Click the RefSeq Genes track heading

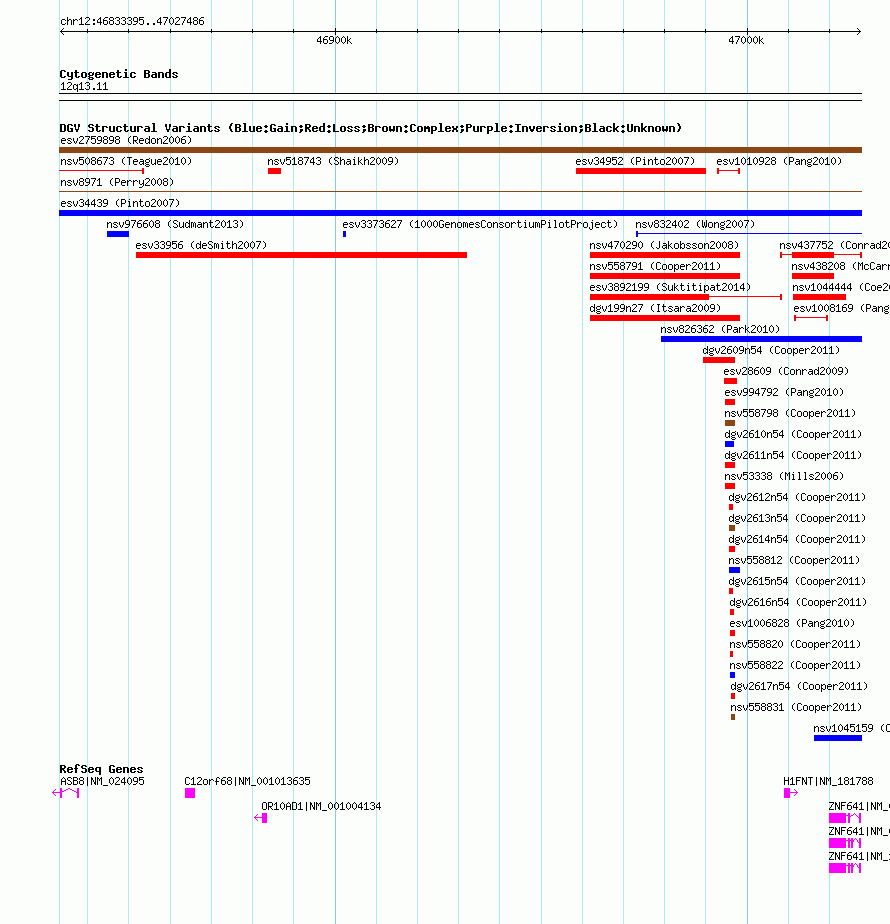point(101,769)
